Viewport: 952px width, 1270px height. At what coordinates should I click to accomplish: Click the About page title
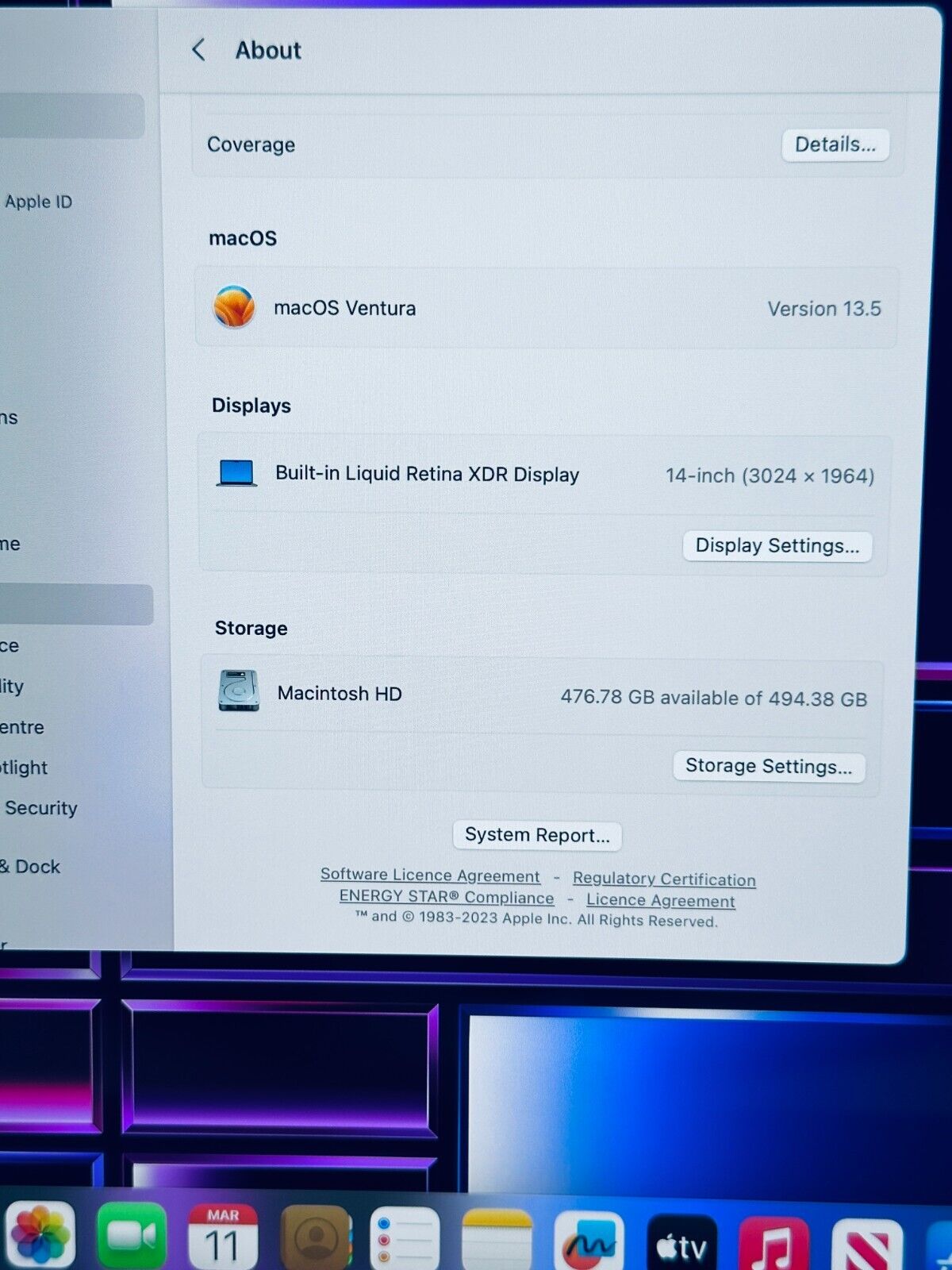pos(268,51)
